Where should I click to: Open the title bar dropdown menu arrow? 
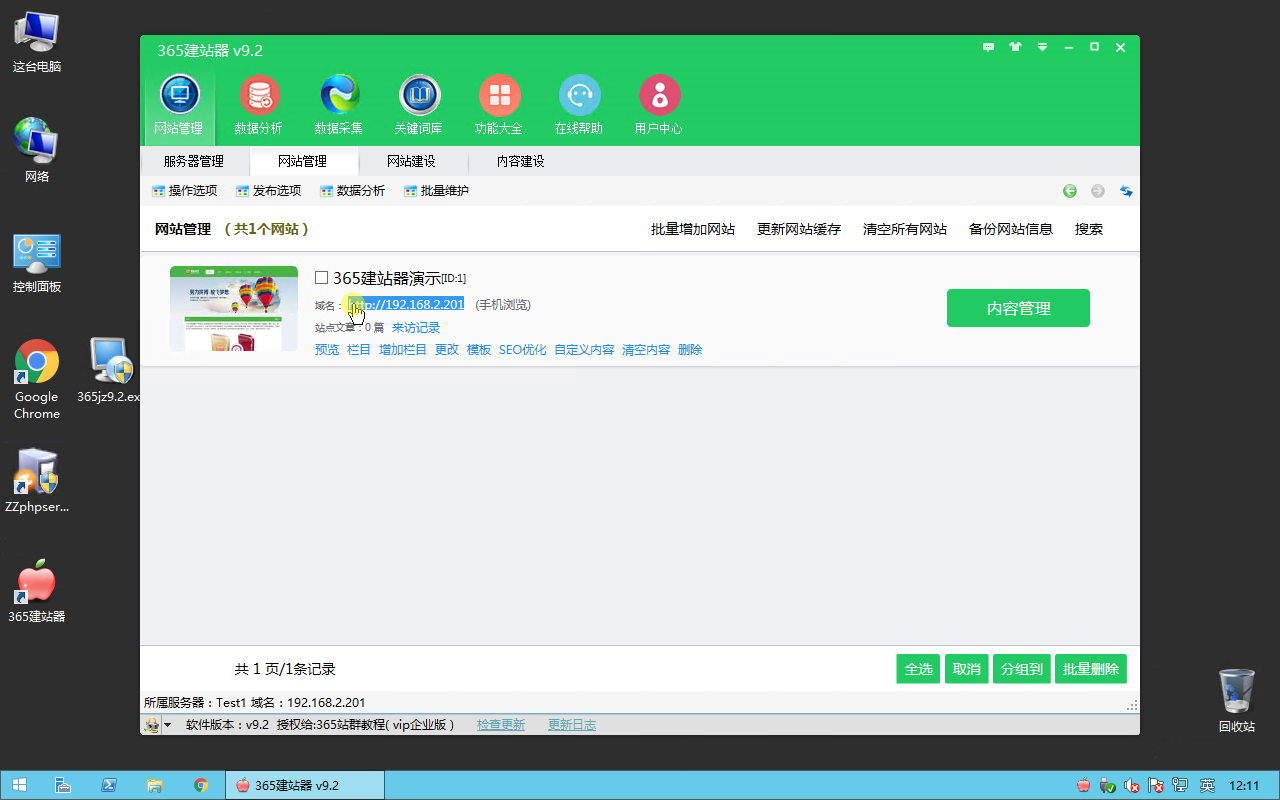1042,47
